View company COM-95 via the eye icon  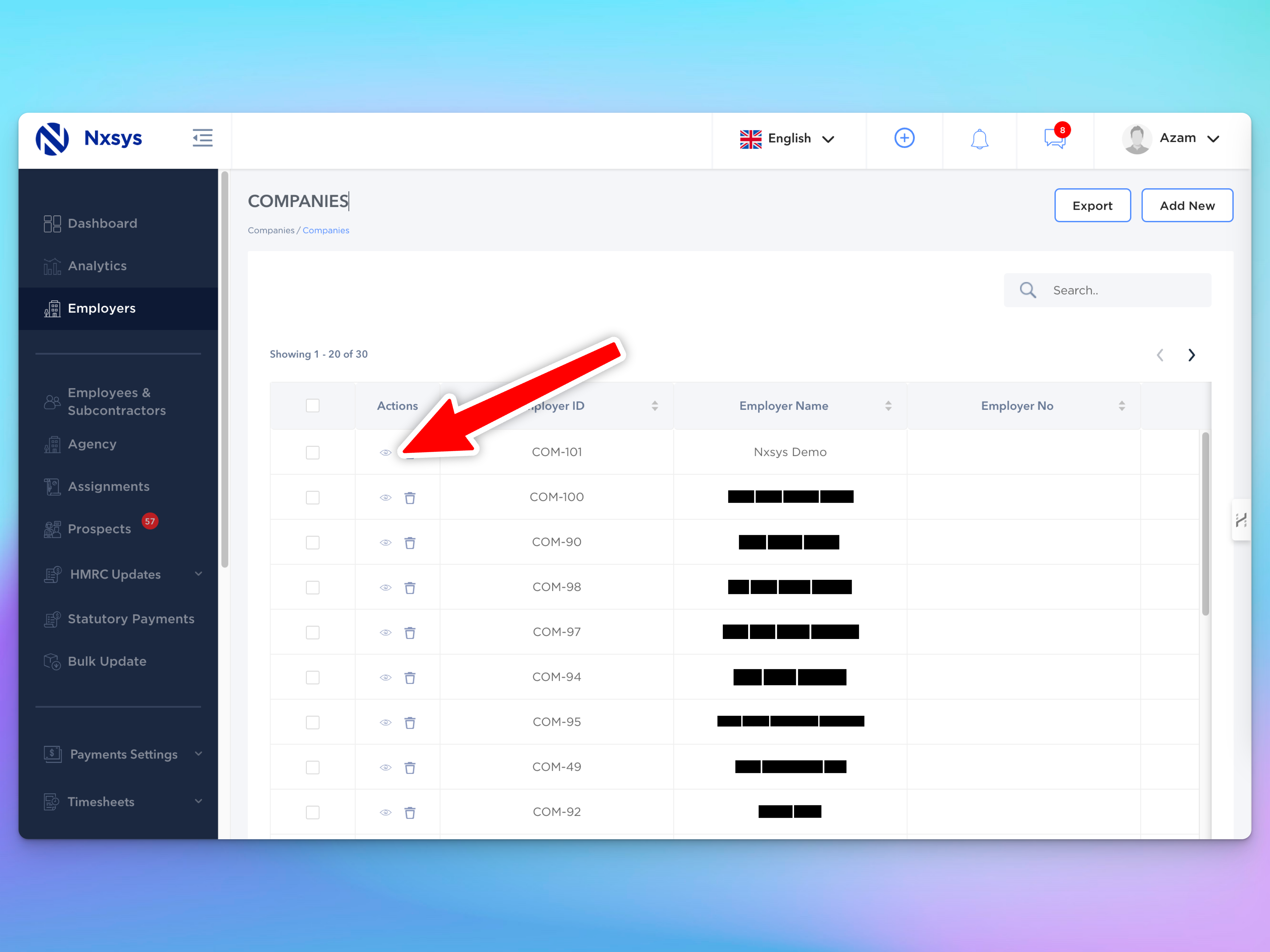(385, 722)
